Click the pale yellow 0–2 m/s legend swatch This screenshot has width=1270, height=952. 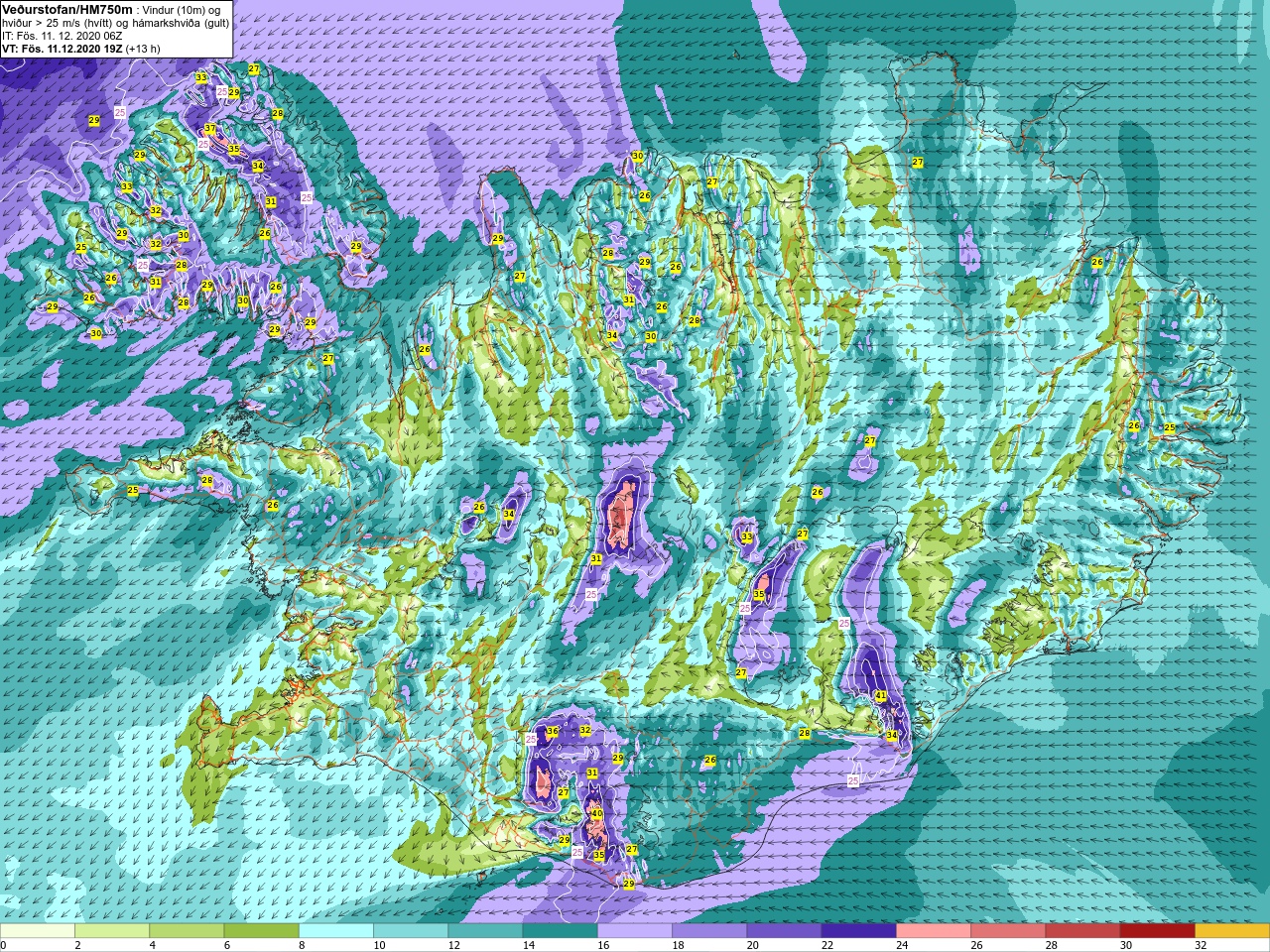(38, 931)
